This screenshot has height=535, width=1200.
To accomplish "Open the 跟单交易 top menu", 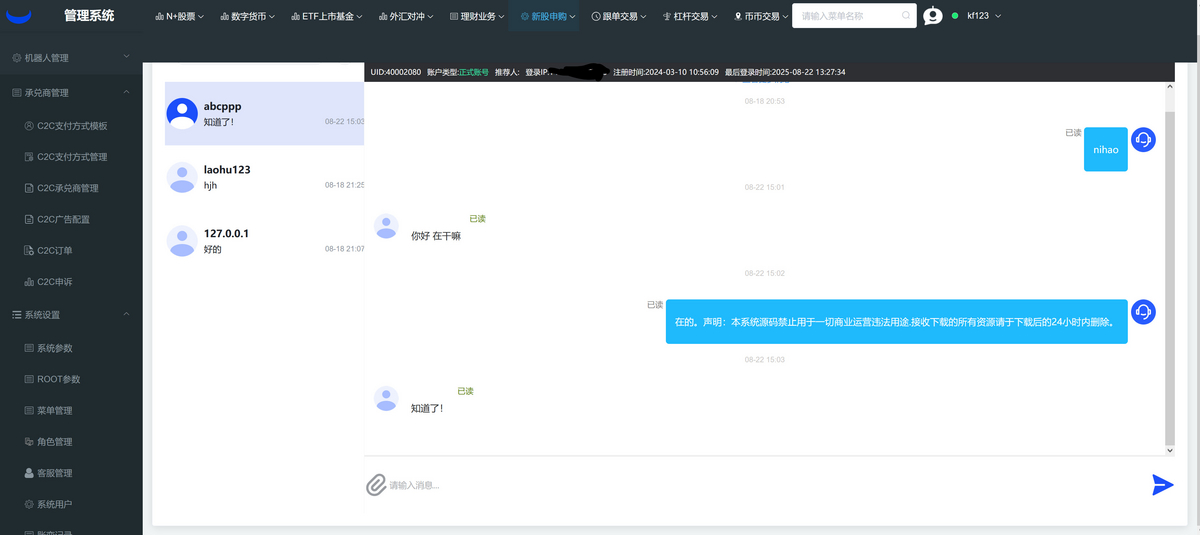I will 619,17.
